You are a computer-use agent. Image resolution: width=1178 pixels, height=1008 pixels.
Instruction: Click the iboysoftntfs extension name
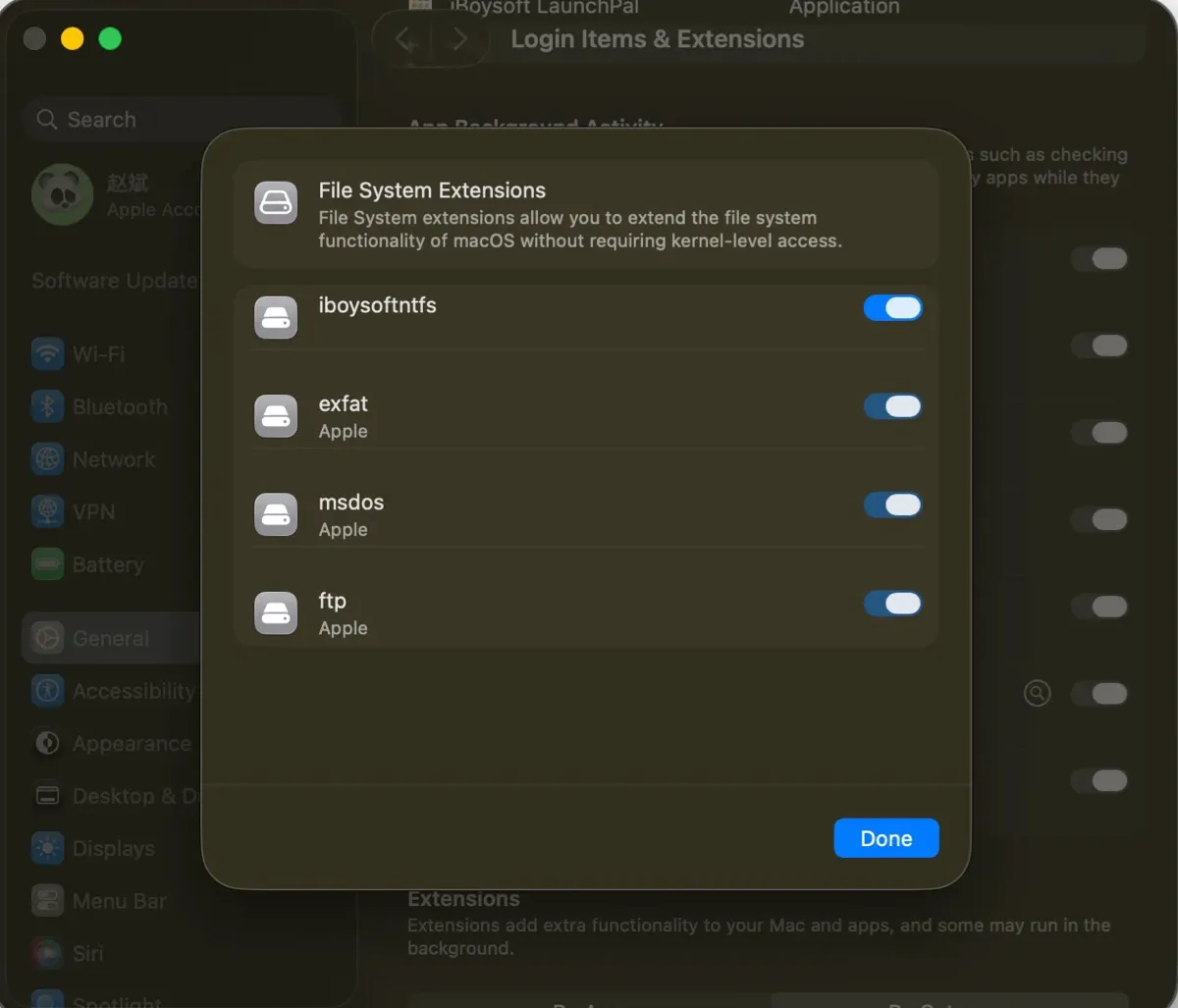click(x=377, y=305)
